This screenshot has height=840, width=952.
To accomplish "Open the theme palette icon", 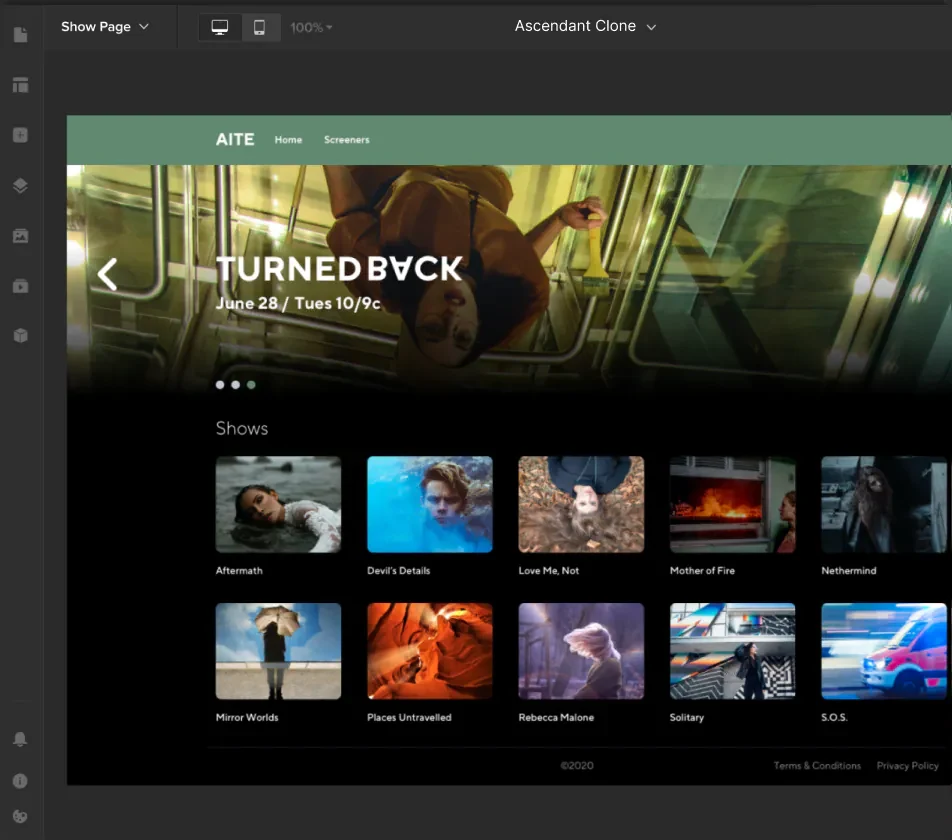I will pyautogui.click(x=20, y=816).
